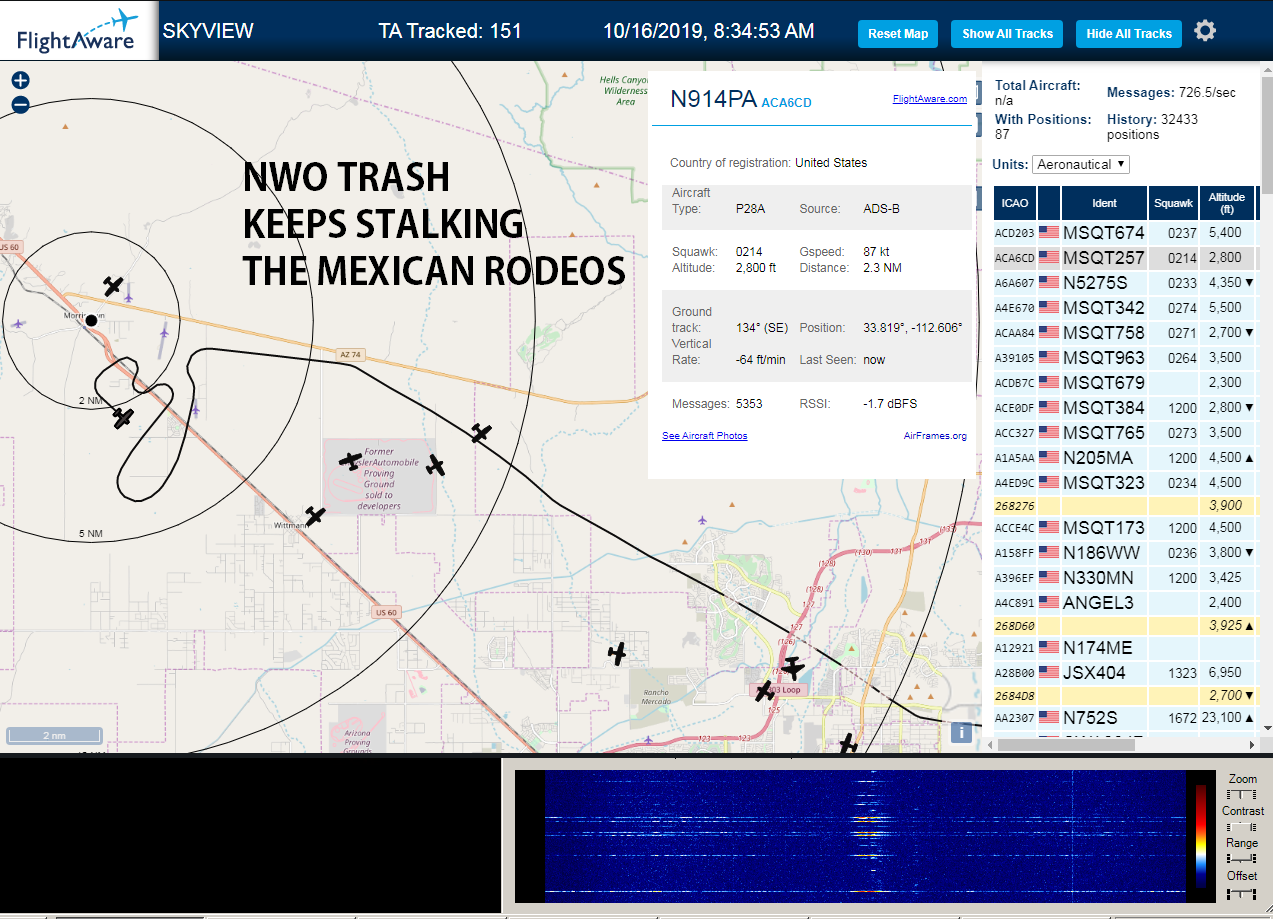Zoom in the map with plus icon
The height and width of the screenshot is (919, 1273).
click(x=20, y=81)
